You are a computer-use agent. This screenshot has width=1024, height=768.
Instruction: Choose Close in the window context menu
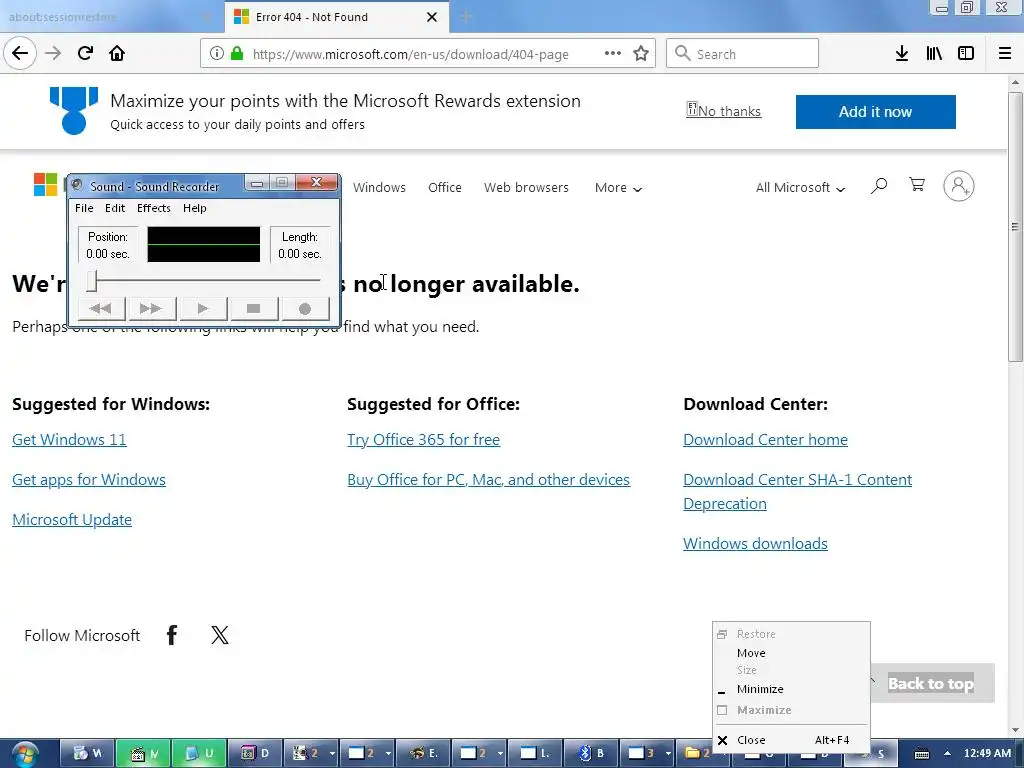point(791,740)
